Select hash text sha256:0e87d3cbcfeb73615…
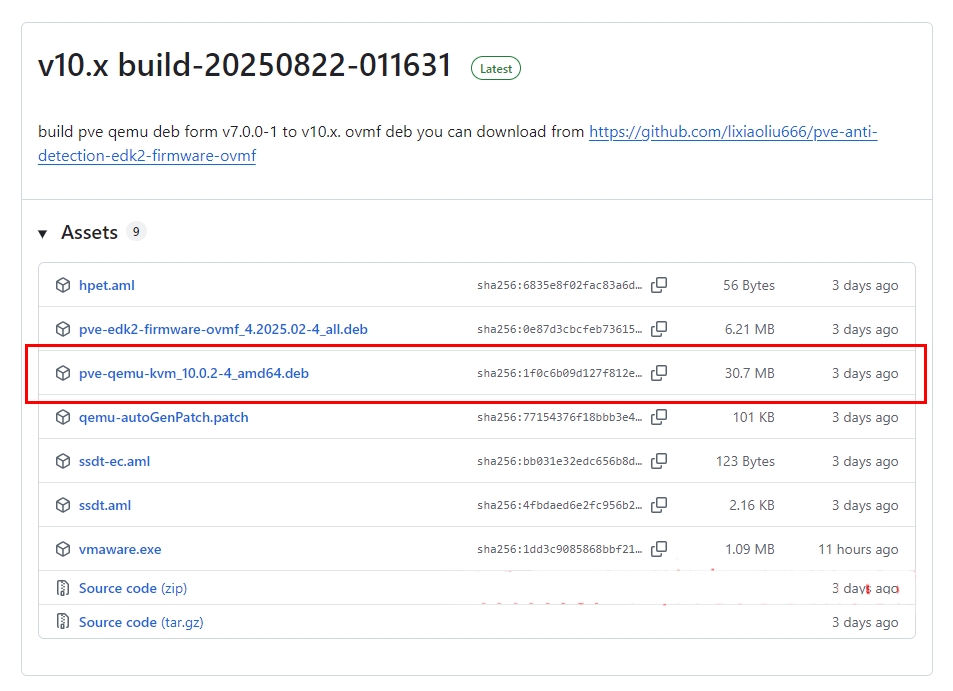The width and height of the screenshot is (953, 691). tap(559, 329)
